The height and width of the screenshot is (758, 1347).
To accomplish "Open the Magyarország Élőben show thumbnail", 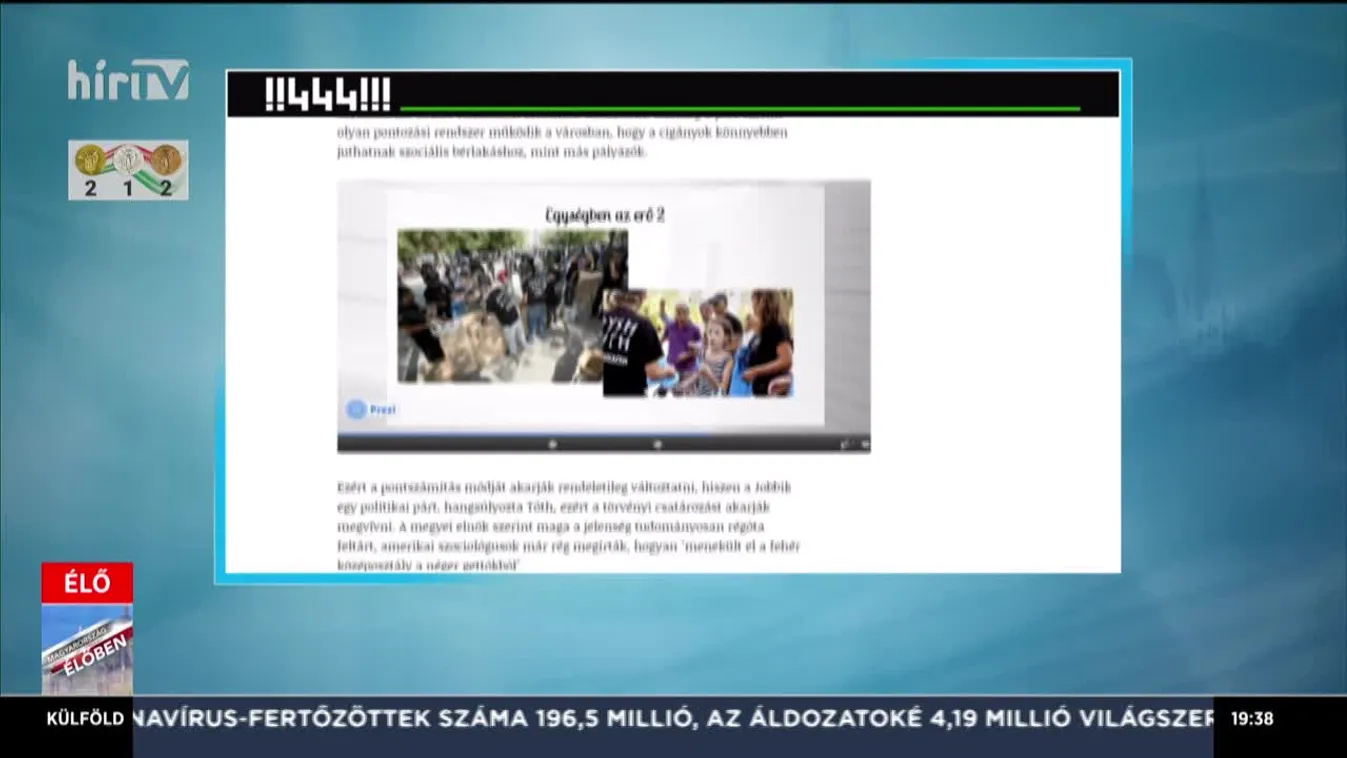I will pyautogui.click(x=87, y=649).
